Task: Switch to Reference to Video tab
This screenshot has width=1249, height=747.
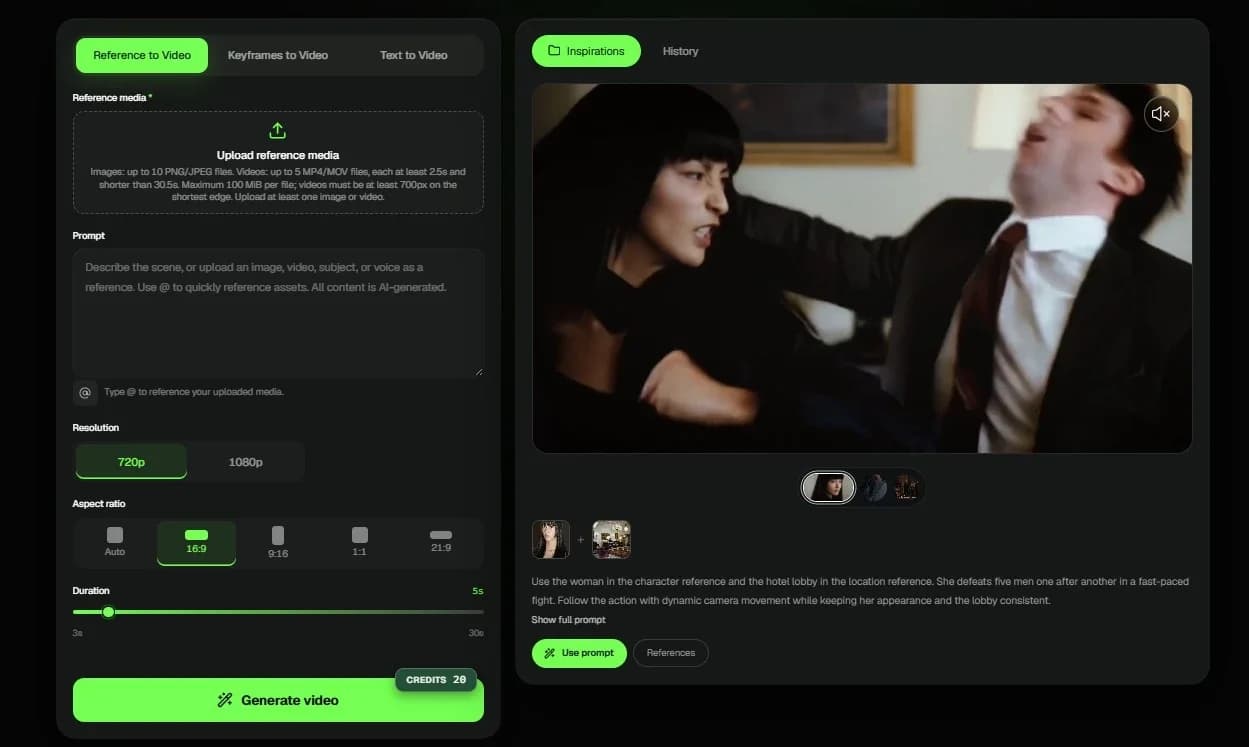Action: pos(142,55)
